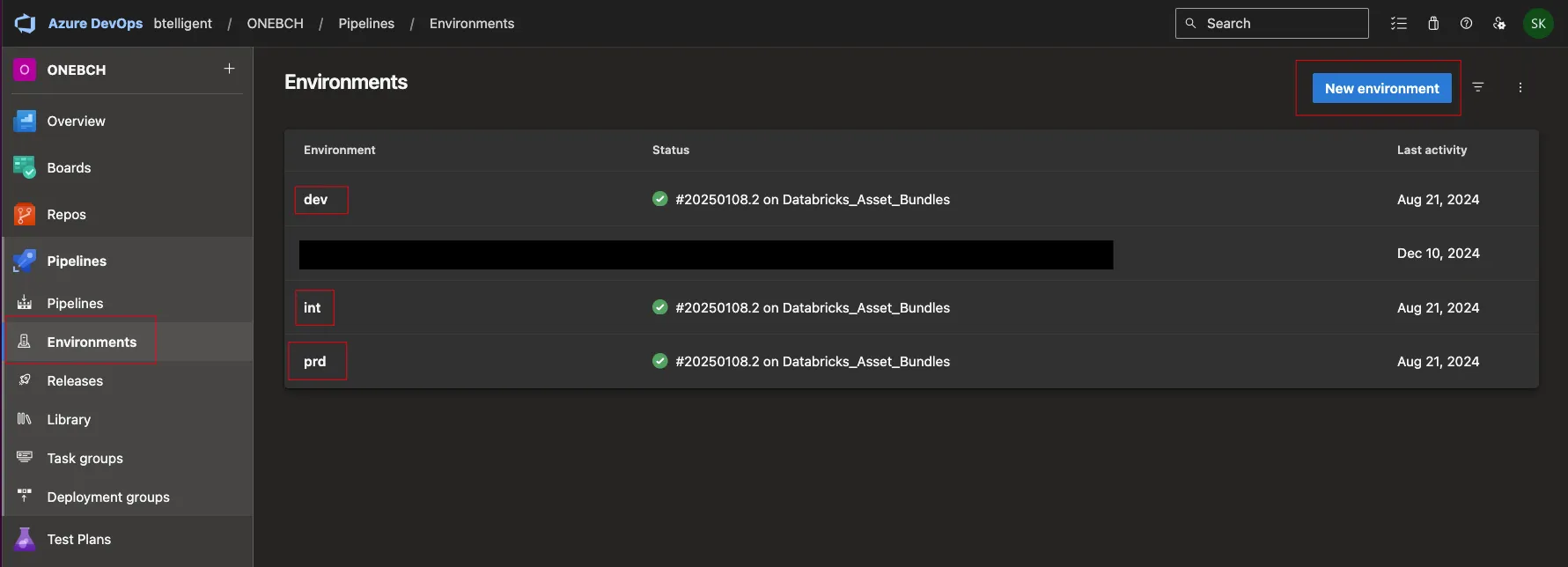Open the Marketplace shopping bag icon

pyautogui.click(x=1433, y=24)
